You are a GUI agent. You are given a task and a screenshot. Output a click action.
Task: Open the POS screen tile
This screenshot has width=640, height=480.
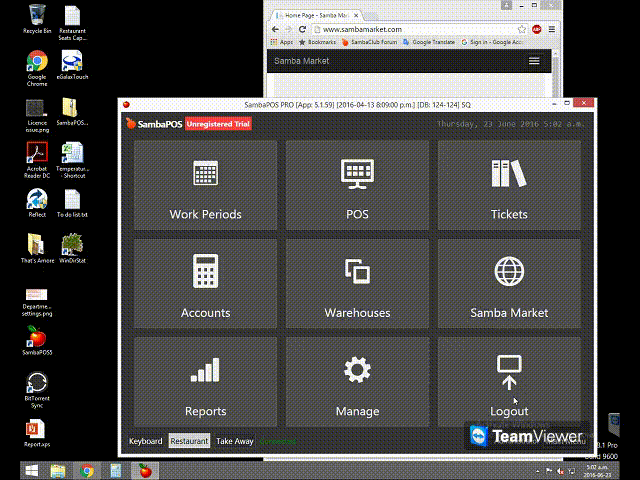357,185
